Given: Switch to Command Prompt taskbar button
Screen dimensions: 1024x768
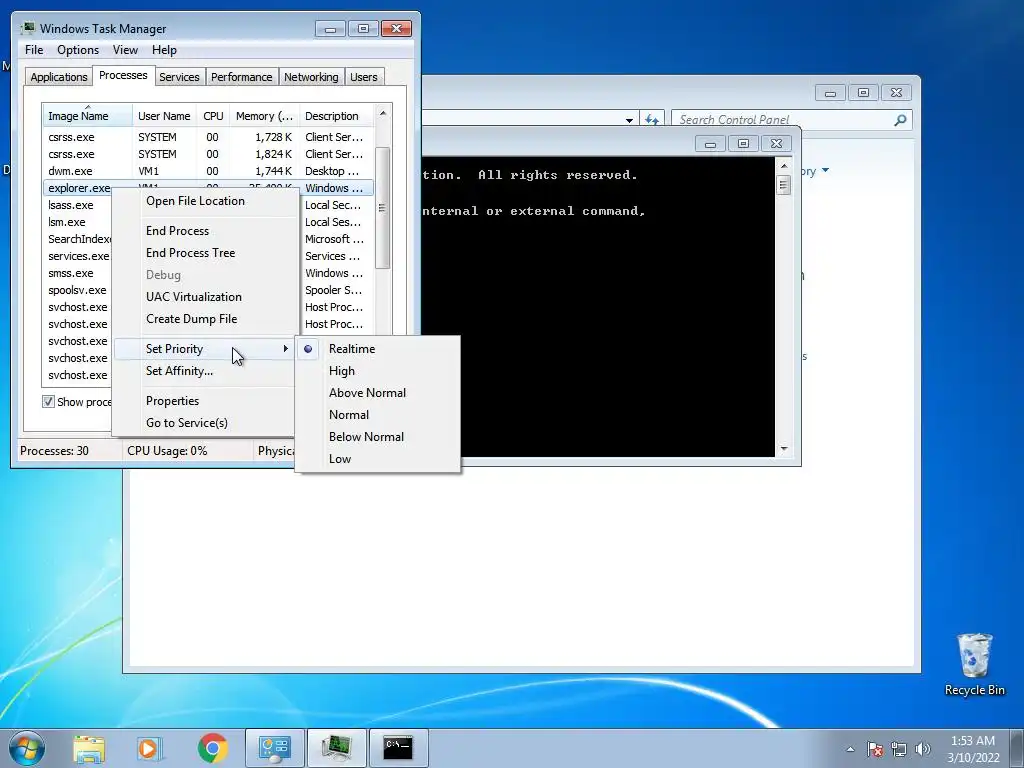Looking at the screenshot, I should [398, 748].
